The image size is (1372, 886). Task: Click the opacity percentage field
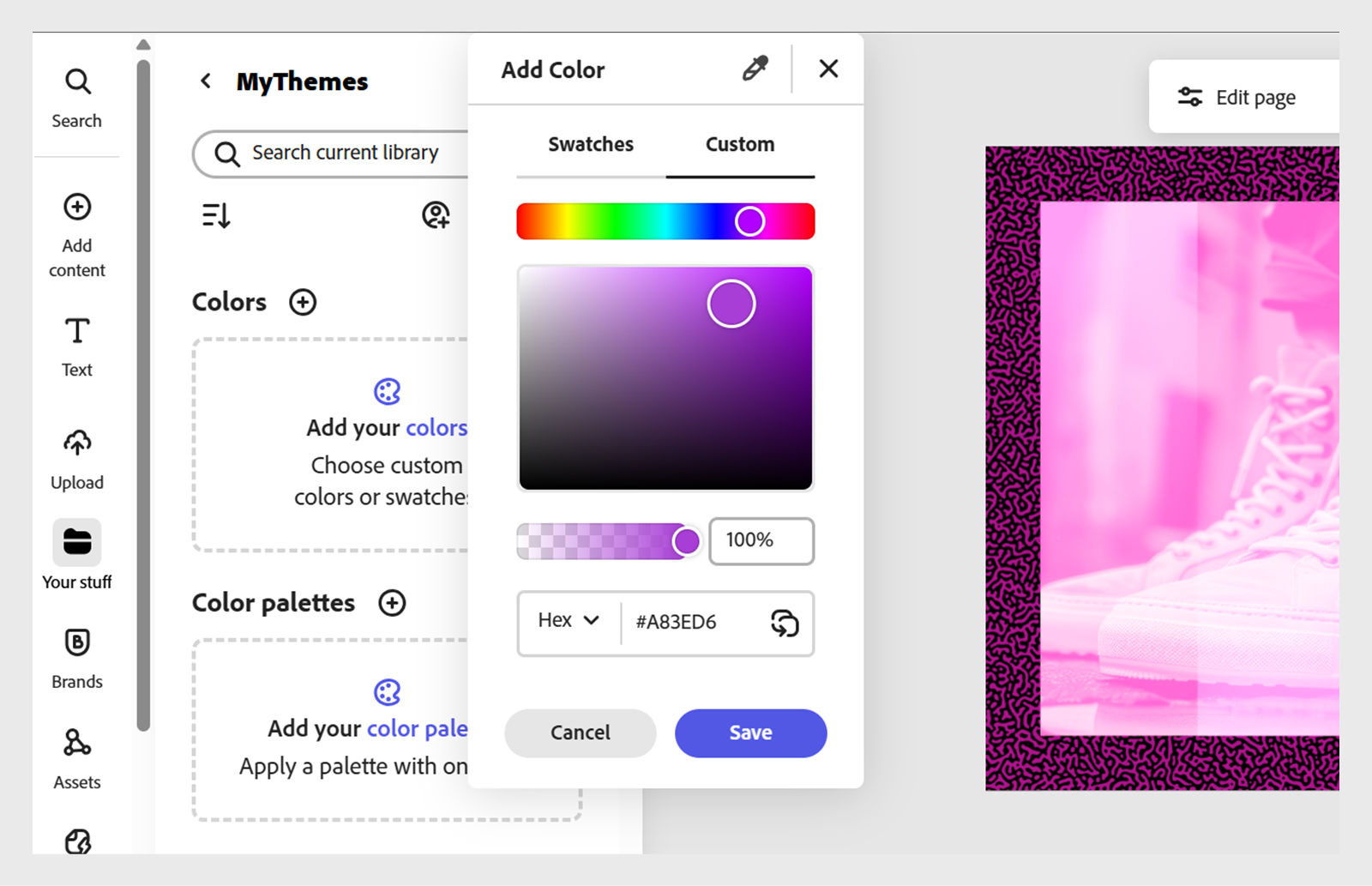[x=761, y=541]
